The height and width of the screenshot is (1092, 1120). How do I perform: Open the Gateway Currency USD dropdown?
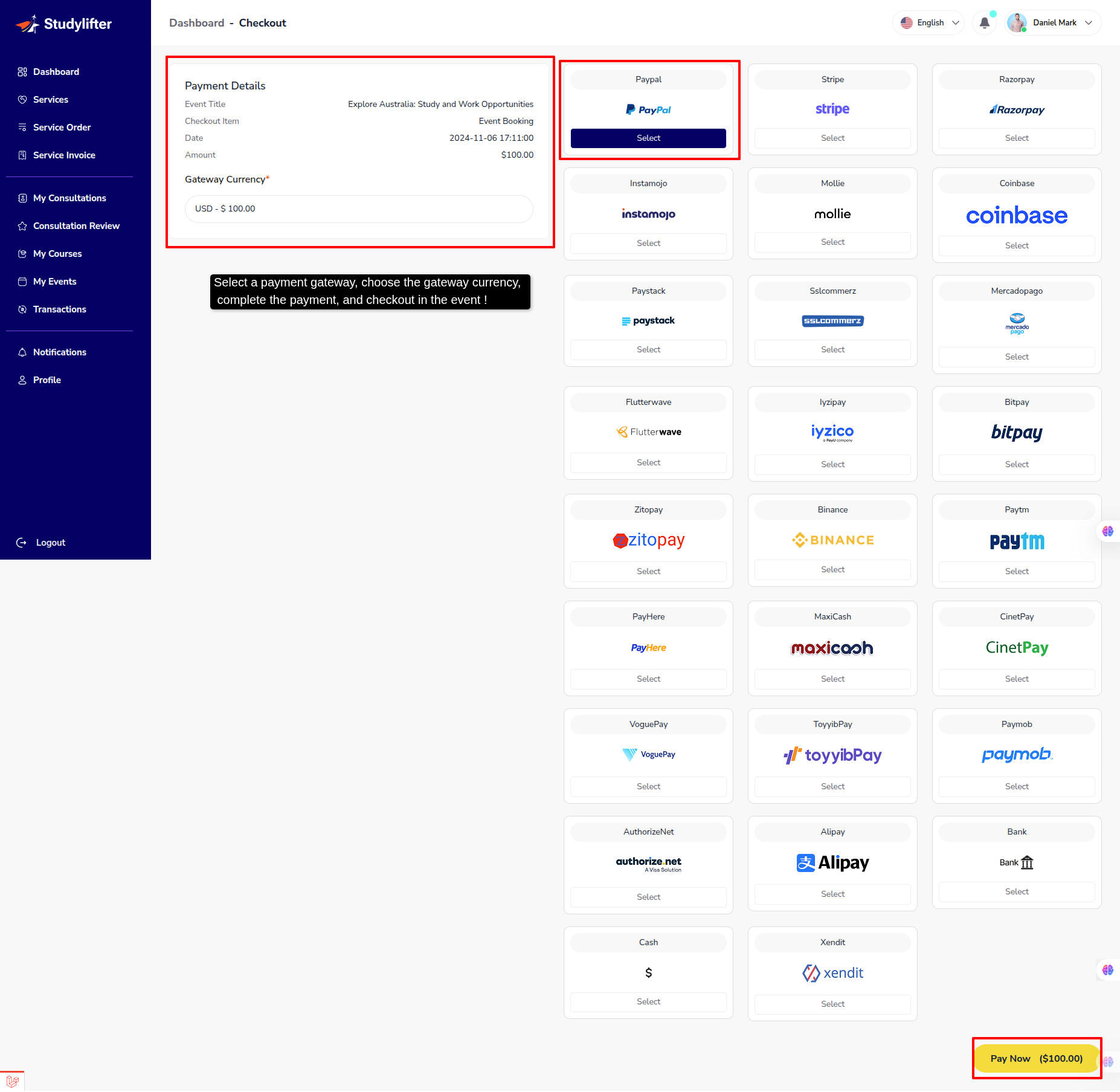(359, 208)
